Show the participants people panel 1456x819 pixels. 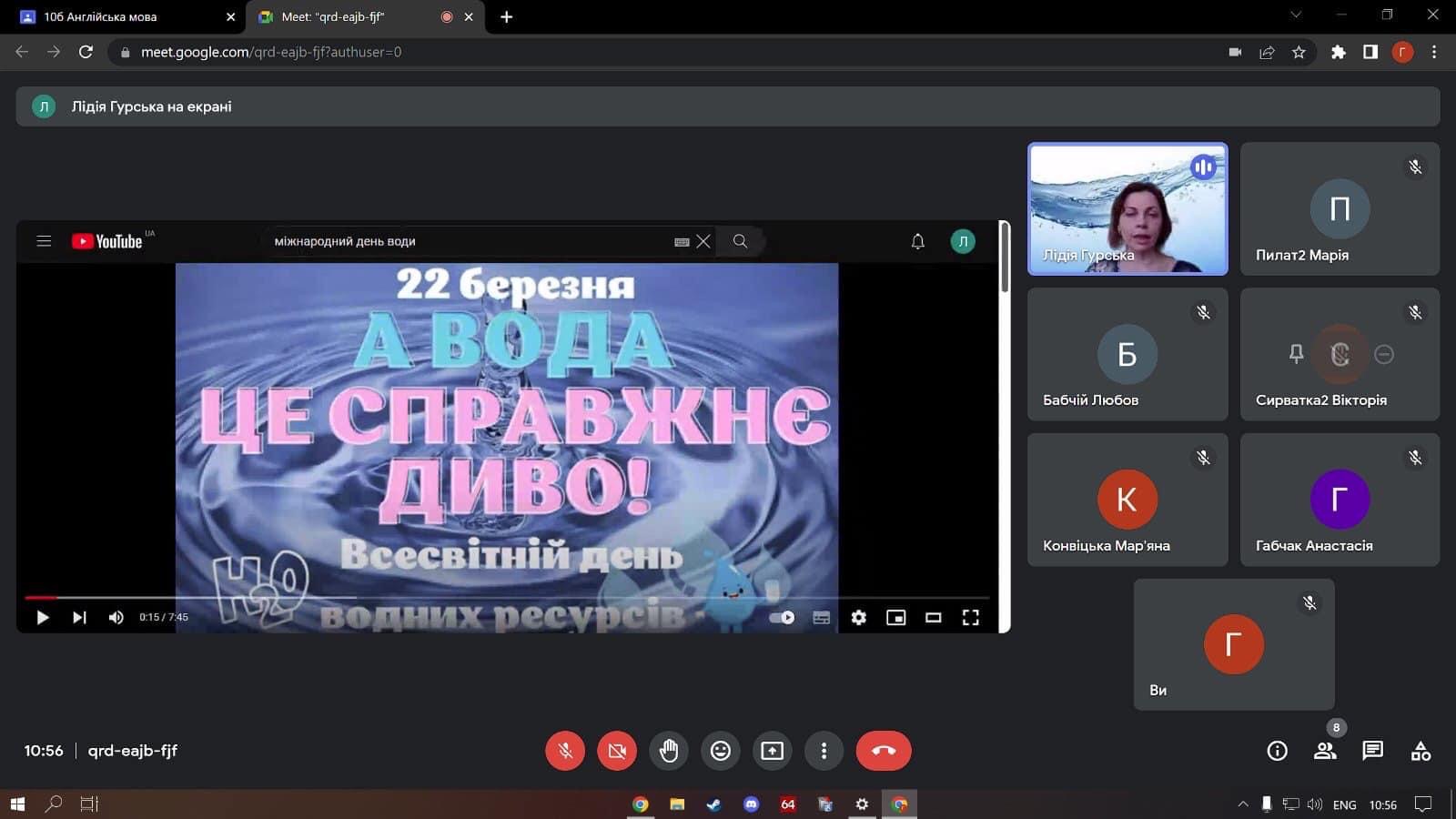tap(1325, 751)
